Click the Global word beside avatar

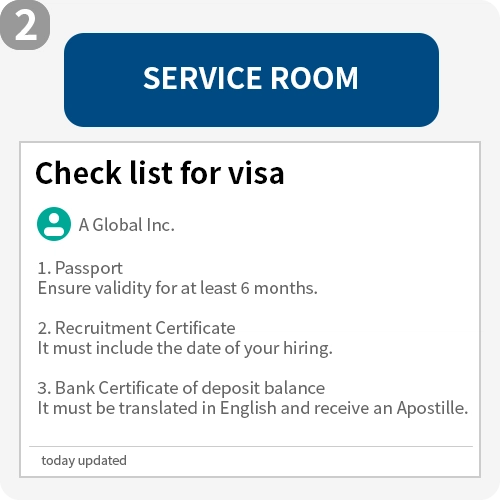point(117,225)
